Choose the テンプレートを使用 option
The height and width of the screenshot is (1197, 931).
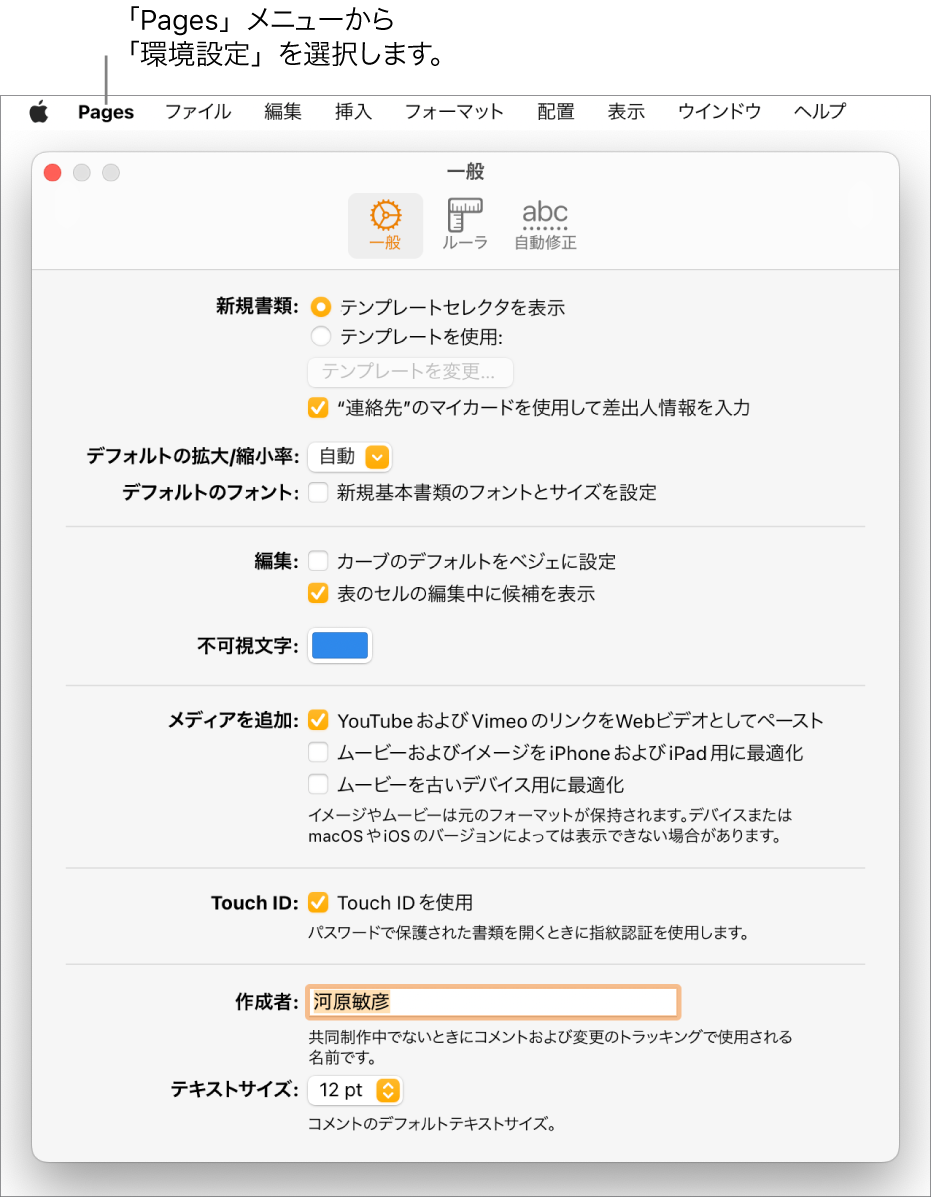pos(320,336)
